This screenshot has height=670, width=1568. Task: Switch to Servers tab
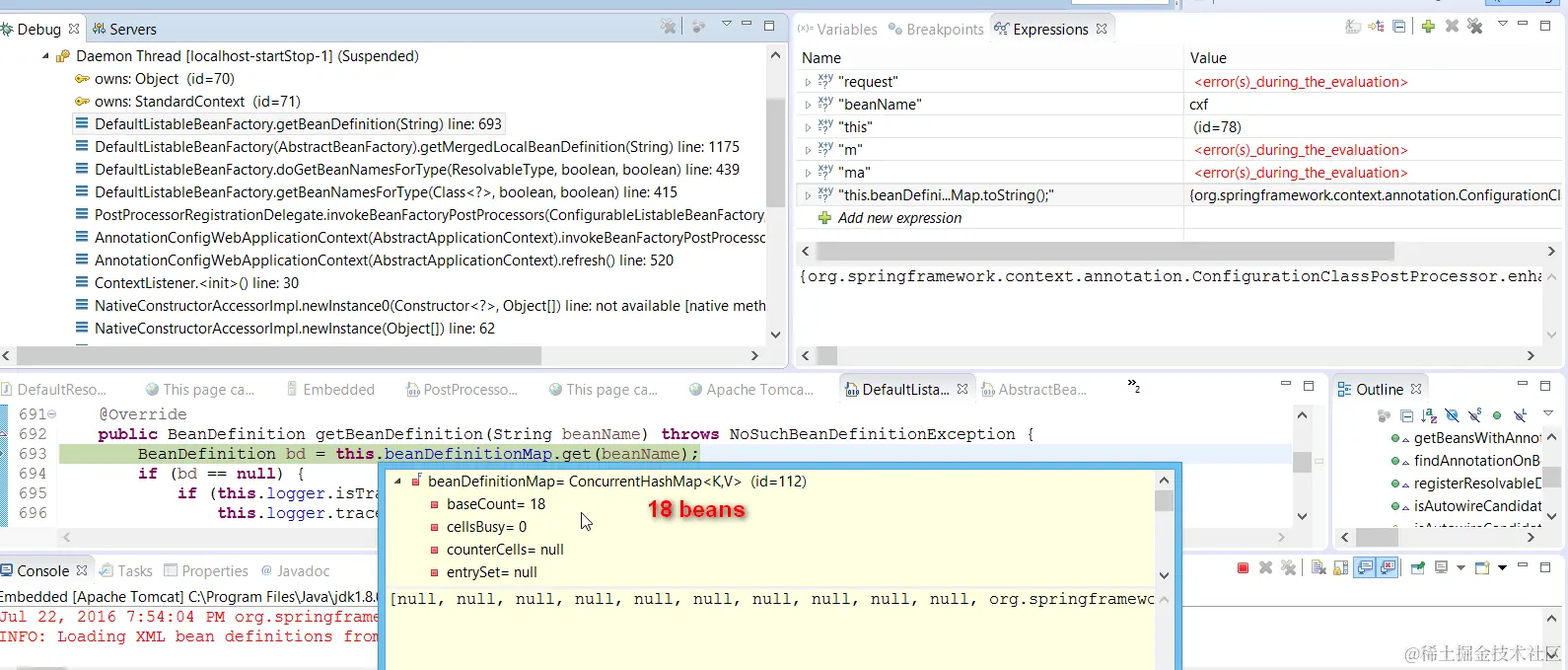pyautogui.click(x=125, y=30)
